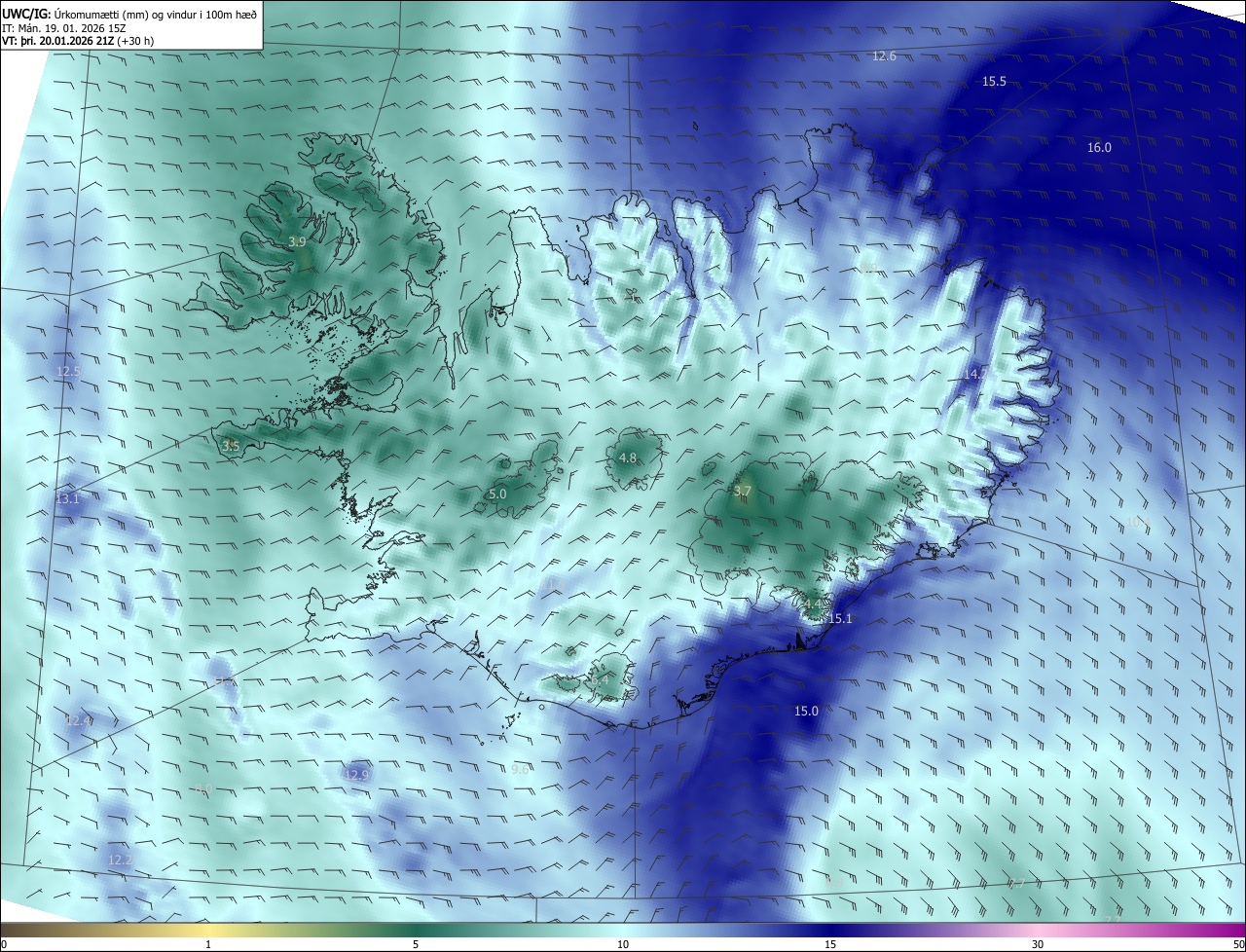Screen dimensions: 1246x952
Task: Click the 5.0 value label
Action: 497,494
